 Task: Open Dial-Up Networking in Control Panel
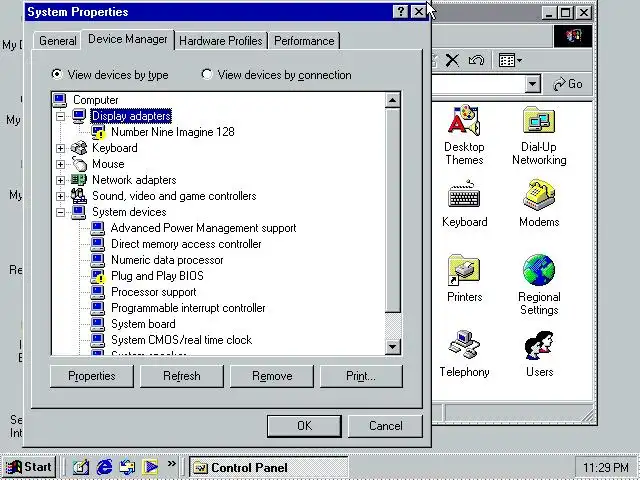click(539, 135)
